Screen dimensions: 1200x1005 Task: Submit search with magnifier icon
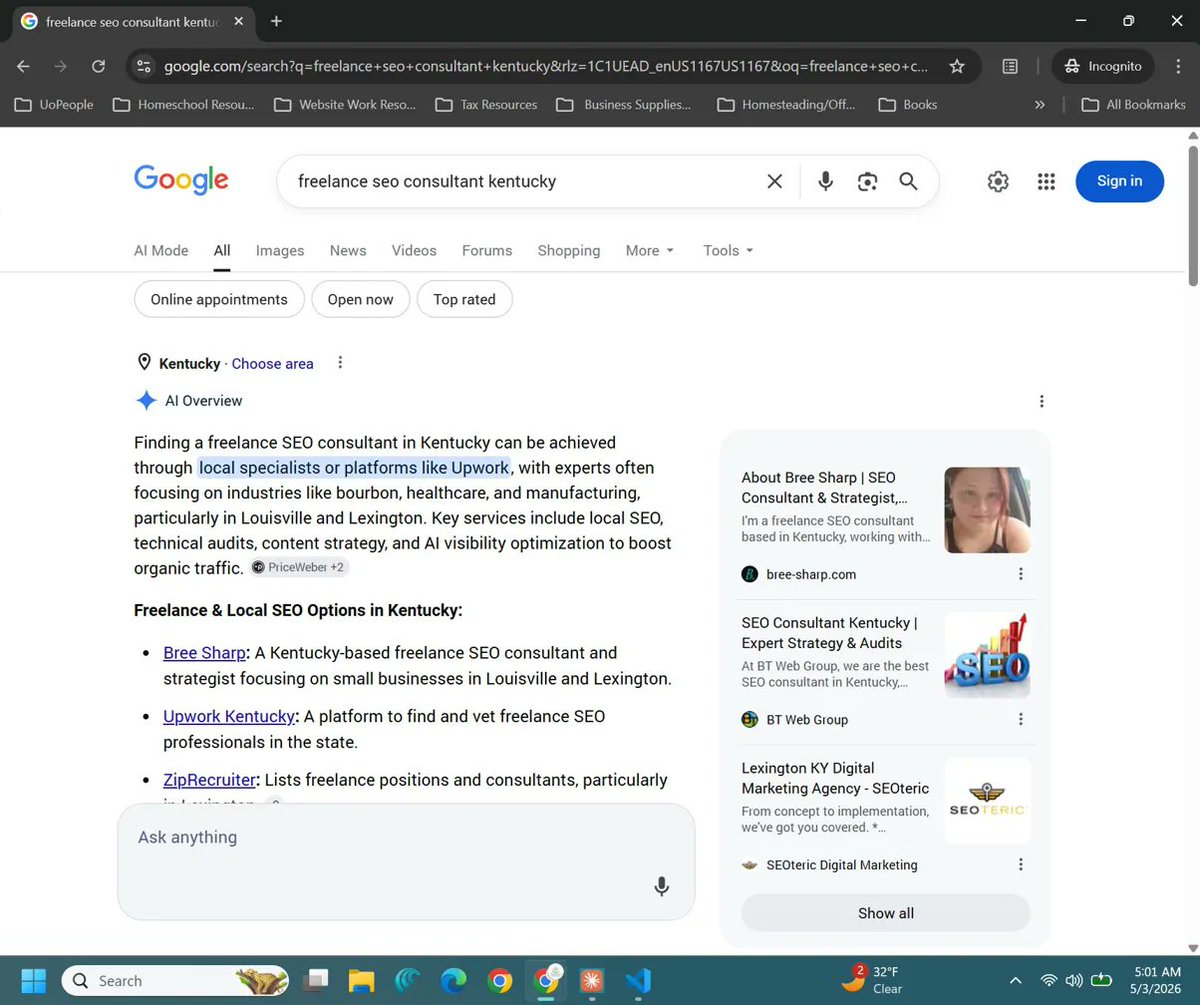908,181
